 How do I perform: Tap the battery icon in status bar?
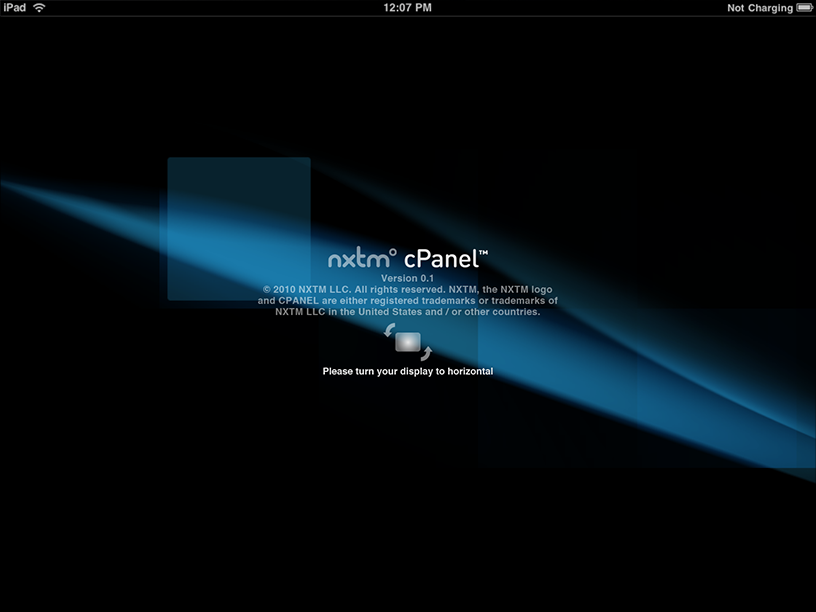(x=805, y=8)
